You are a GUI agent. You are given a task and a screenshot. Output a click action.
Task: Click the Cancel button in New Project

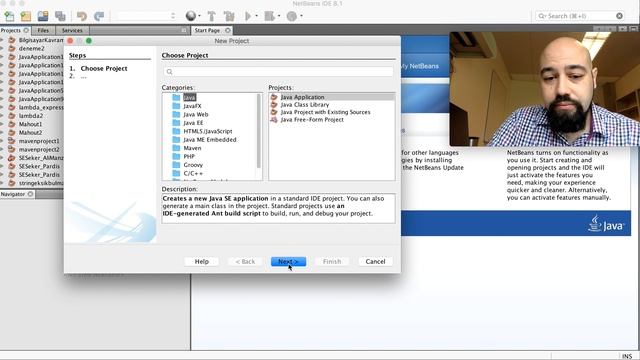375,262
